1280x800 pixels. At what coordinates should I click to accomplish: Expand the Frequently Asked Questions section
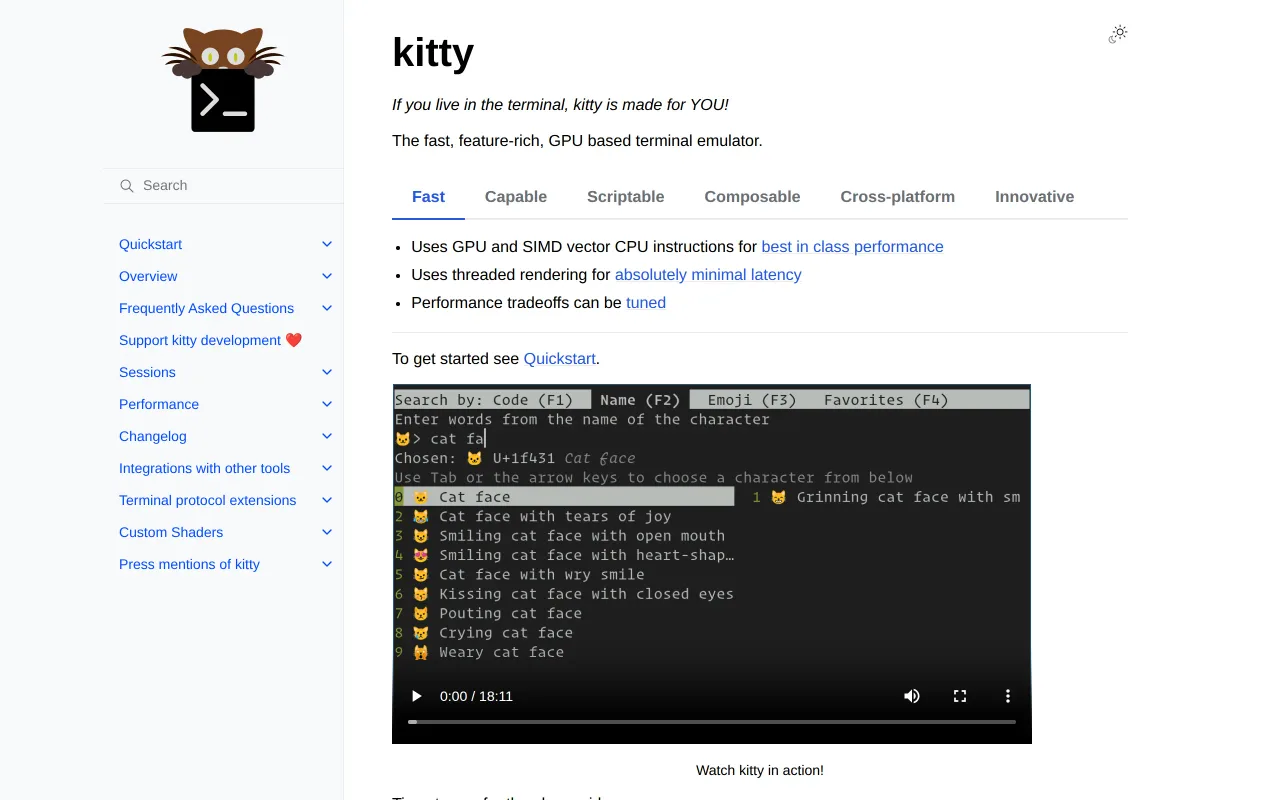(327, 308)
